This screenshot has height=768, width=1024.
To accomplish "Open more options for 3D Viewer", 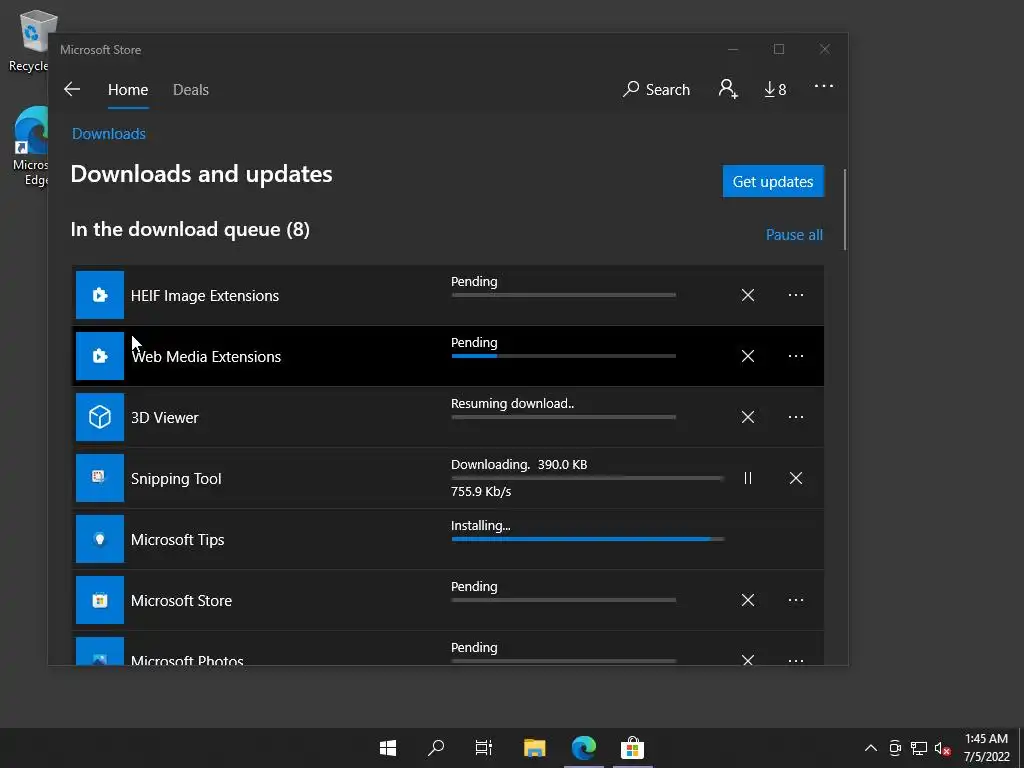I will coord(795,417).
